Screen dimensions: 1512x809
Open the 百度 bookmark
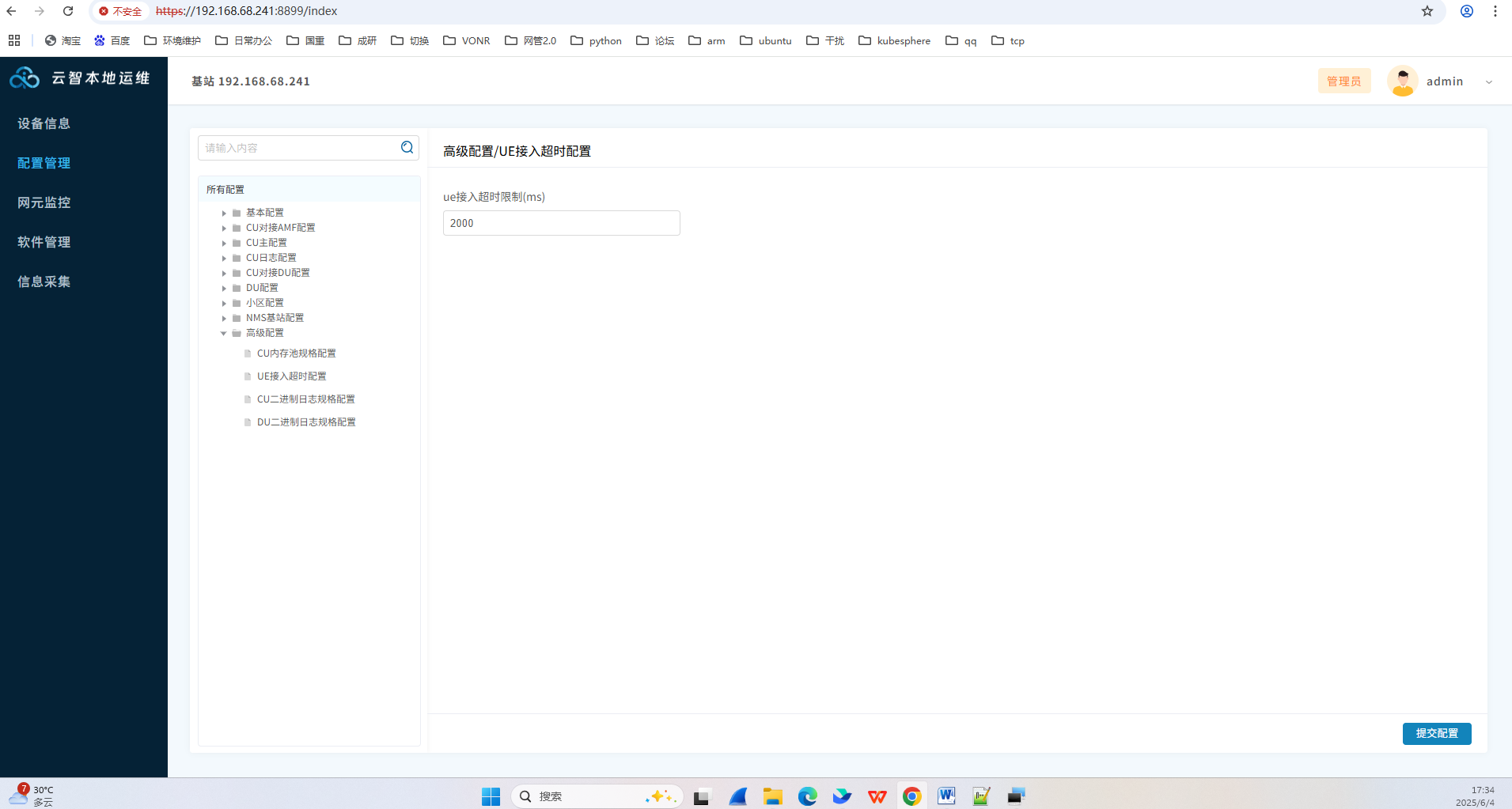tap(112, 40)
